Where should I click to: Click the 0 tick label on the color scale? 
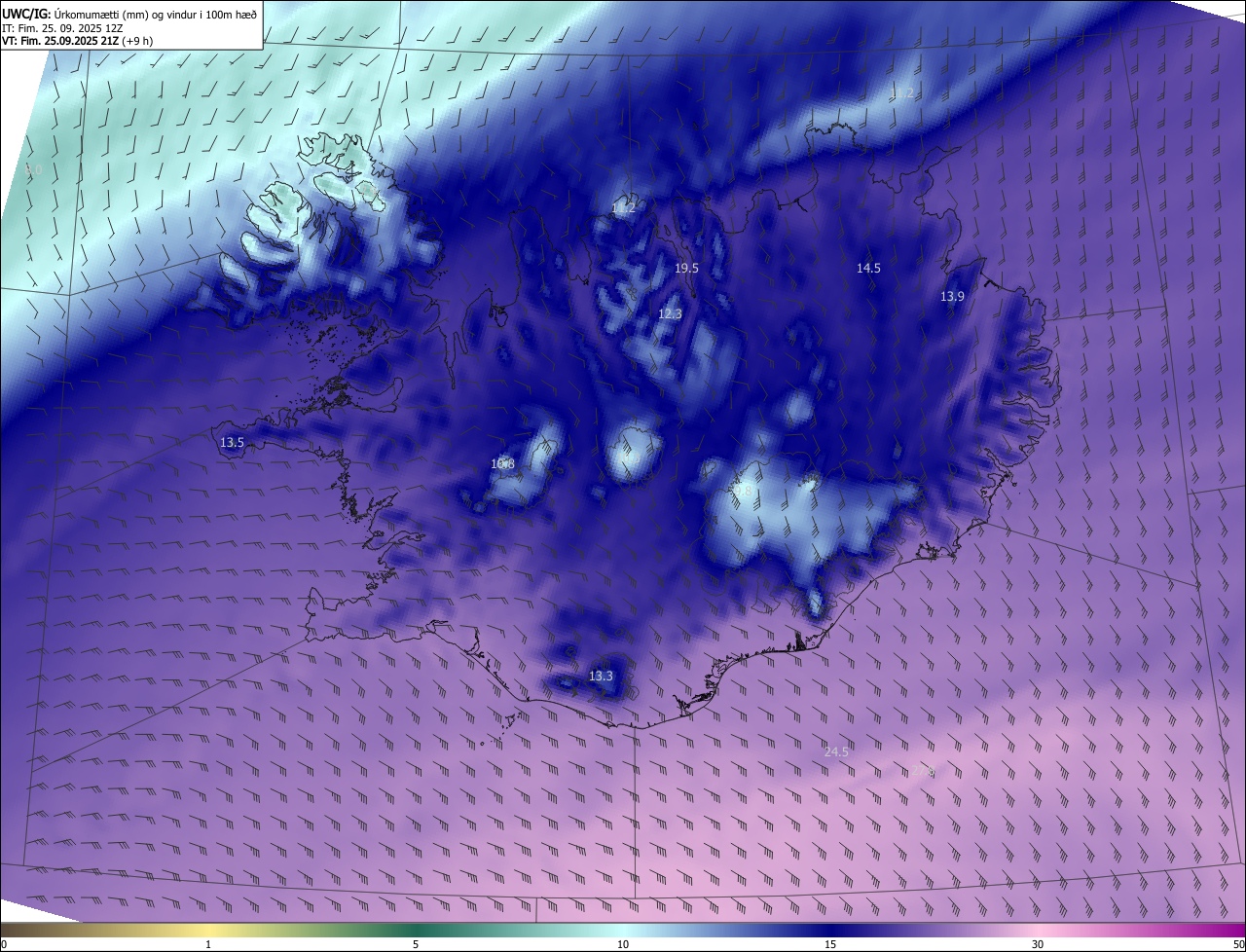(4, 944)
